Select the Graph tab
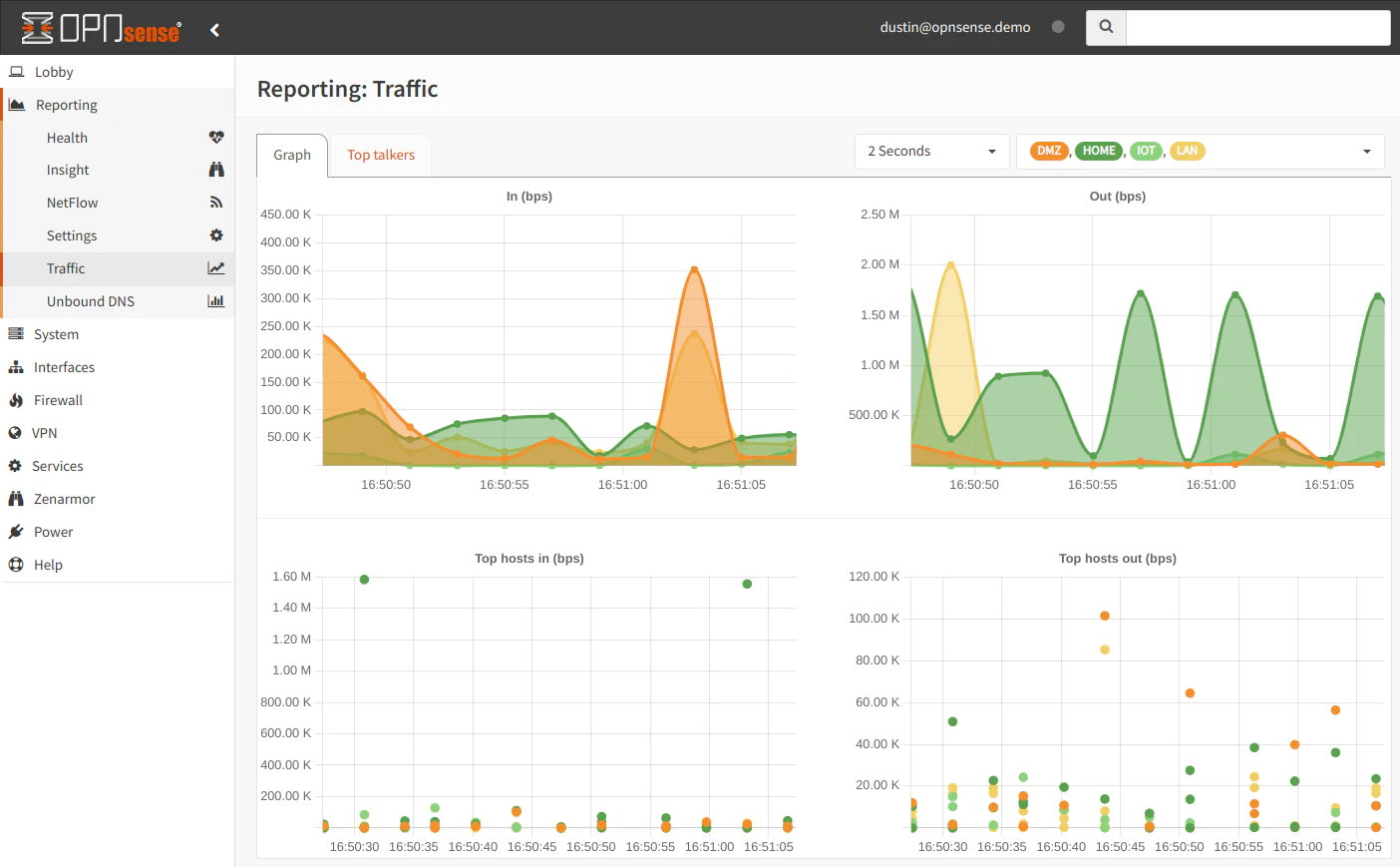 [x=292, y=155]
